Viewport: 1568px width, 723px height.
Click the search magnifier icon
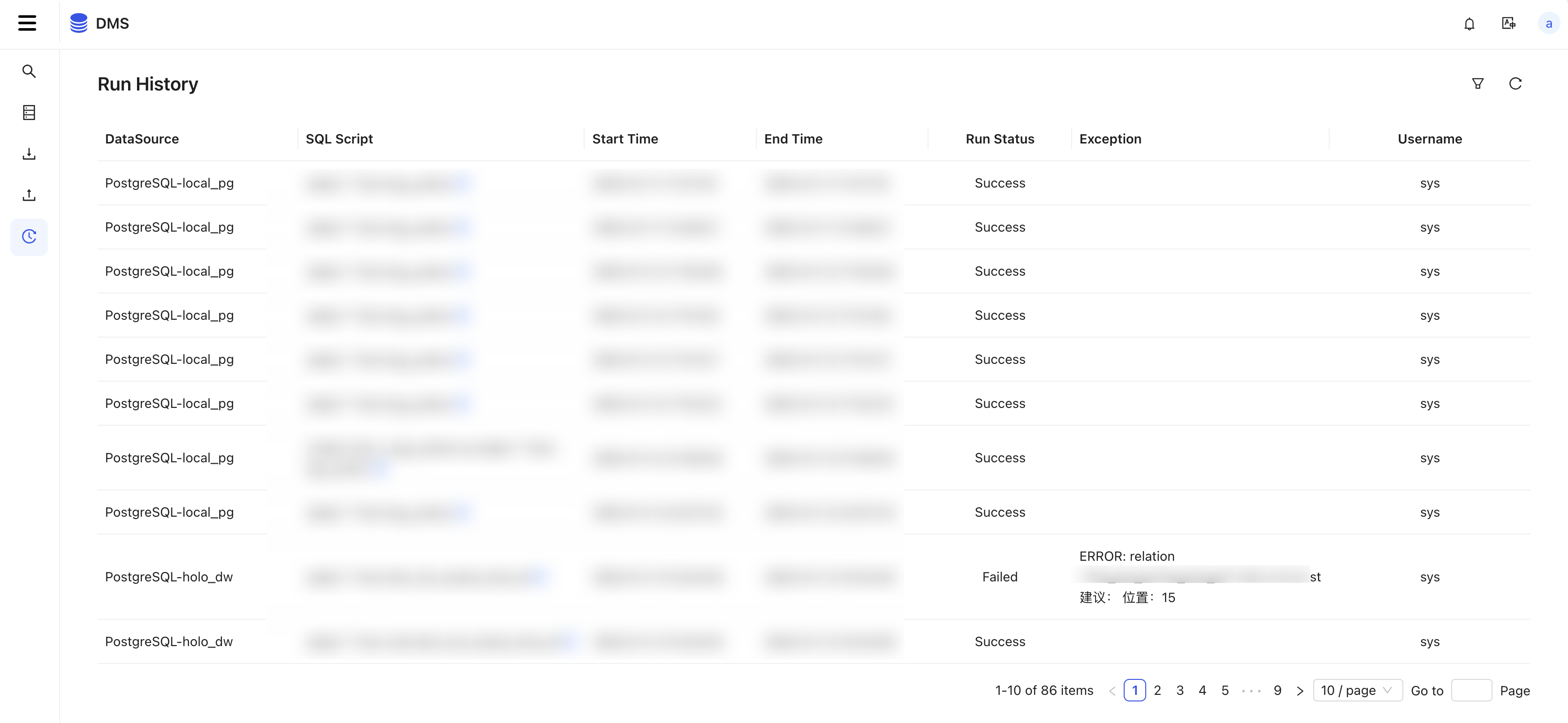point(28,70)
